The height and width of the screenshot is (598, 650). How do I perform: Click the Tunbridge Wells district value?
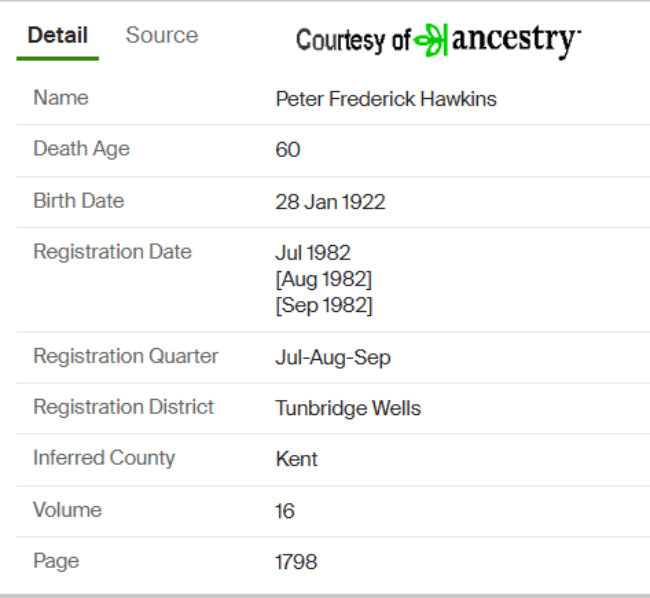point(348,408)
